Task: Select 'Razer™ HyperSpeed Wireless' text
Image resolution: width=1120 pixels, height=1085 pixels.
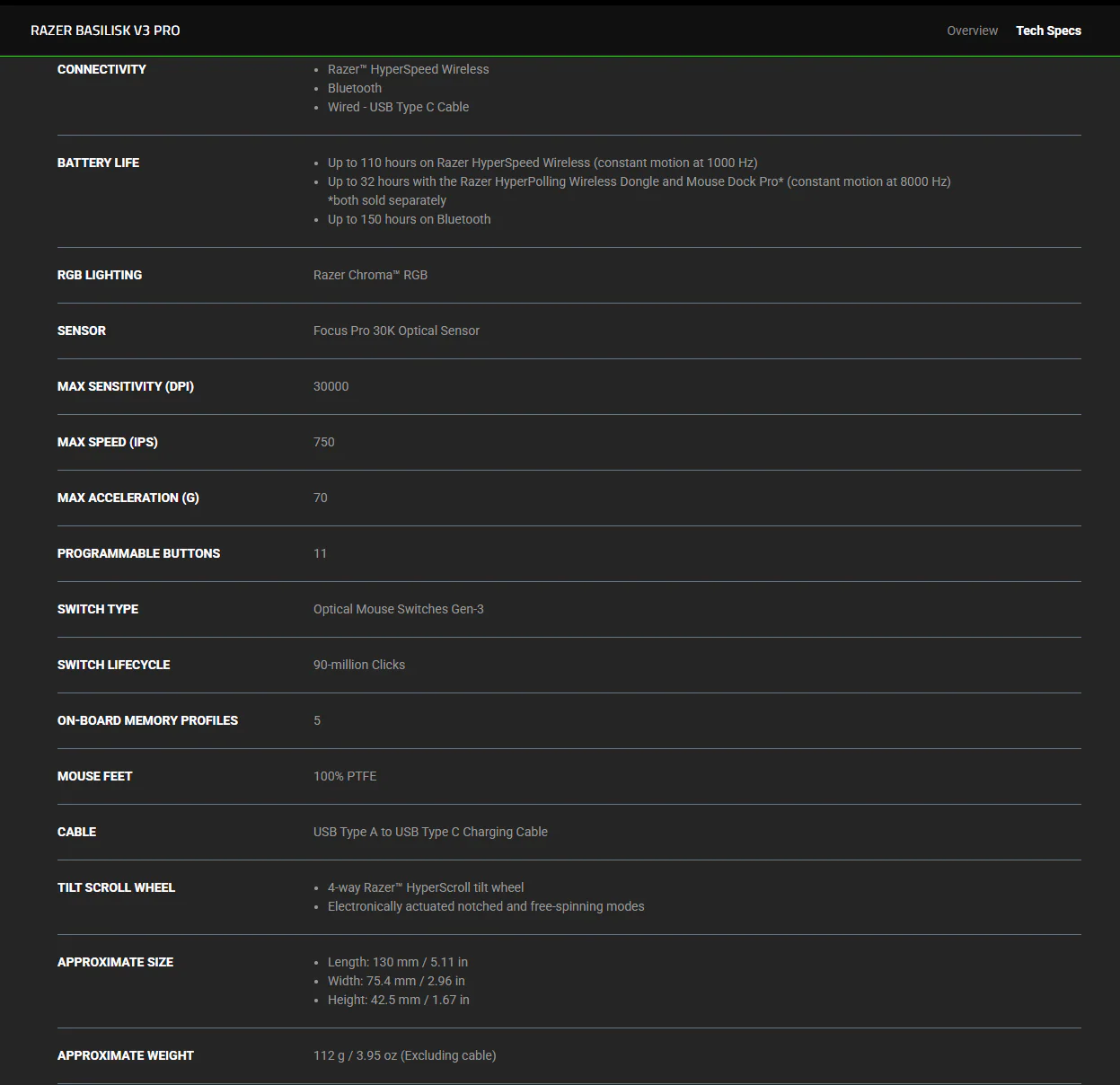Action: click(409, 69)
